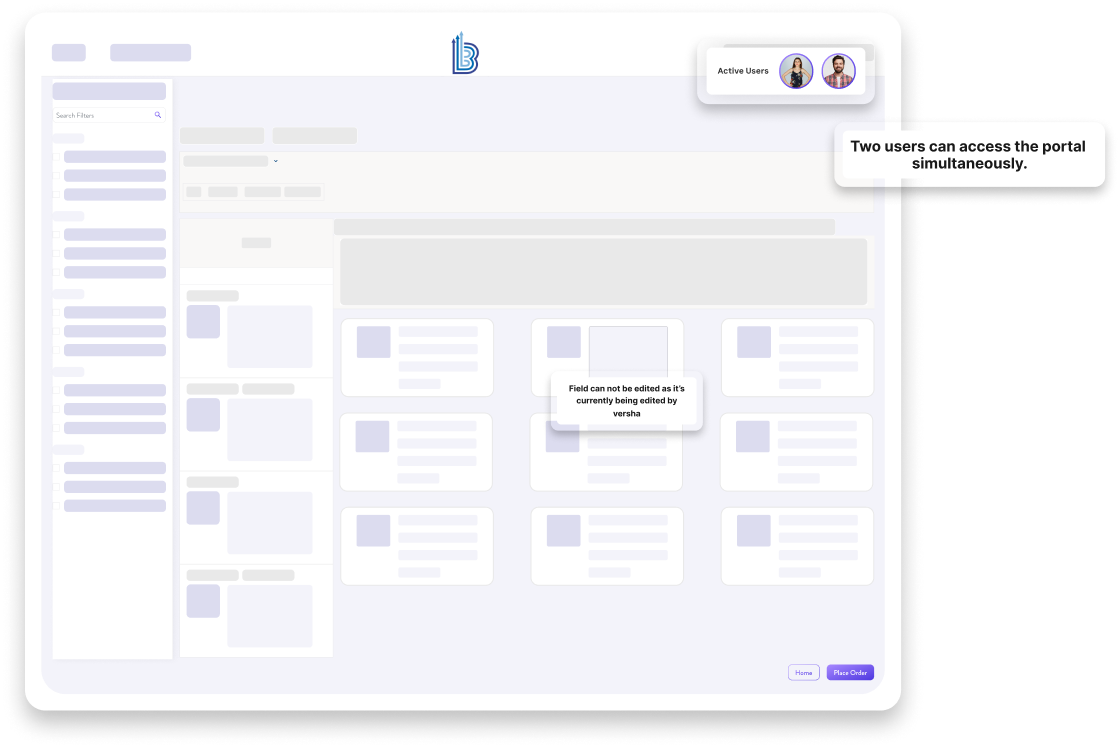The width and height of the screenshot is (1118, 748).
Task: Check the first filter checkbox in the sidebar
Action: (x=55, y=157)
